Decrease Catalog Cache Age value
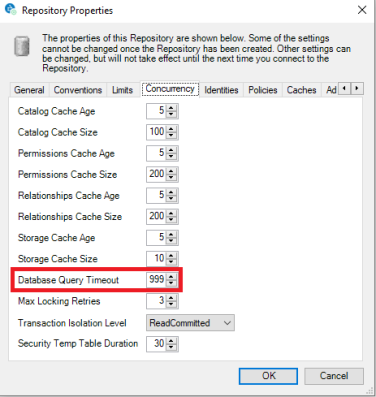This screenshot has width=376, height=397. (171, 114)
